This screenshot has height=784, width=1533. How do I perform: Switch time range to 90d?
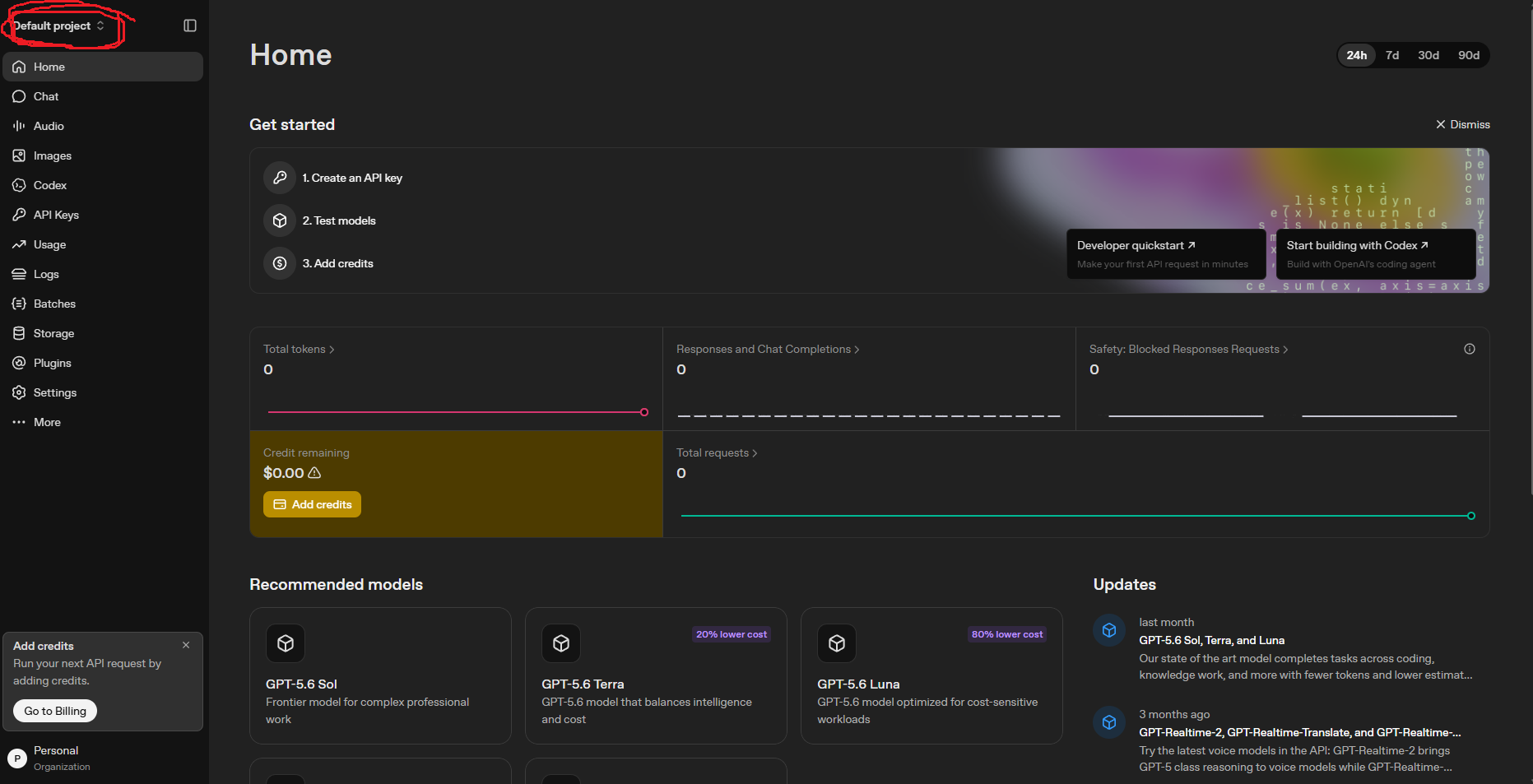1469,55
